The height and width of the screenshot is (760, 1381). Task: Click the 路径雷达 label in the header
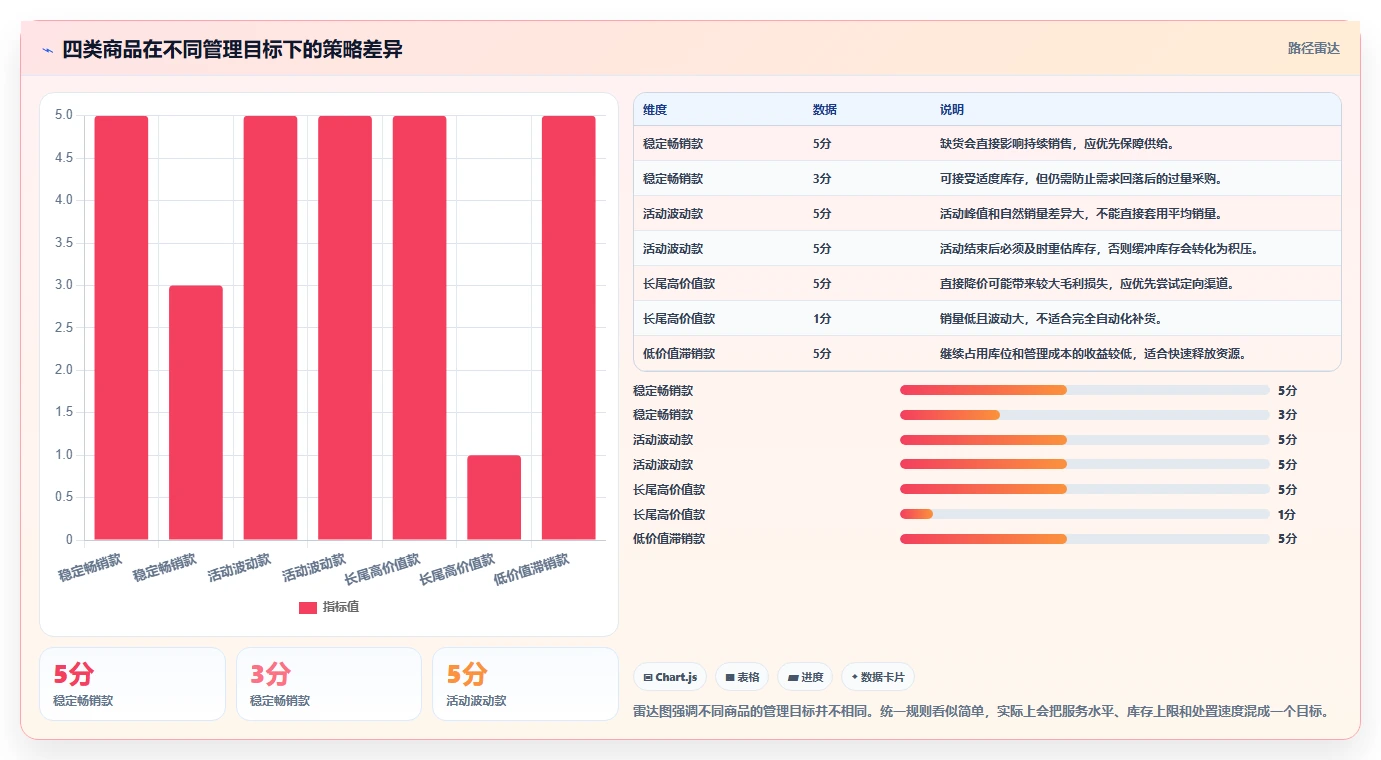1313,48
